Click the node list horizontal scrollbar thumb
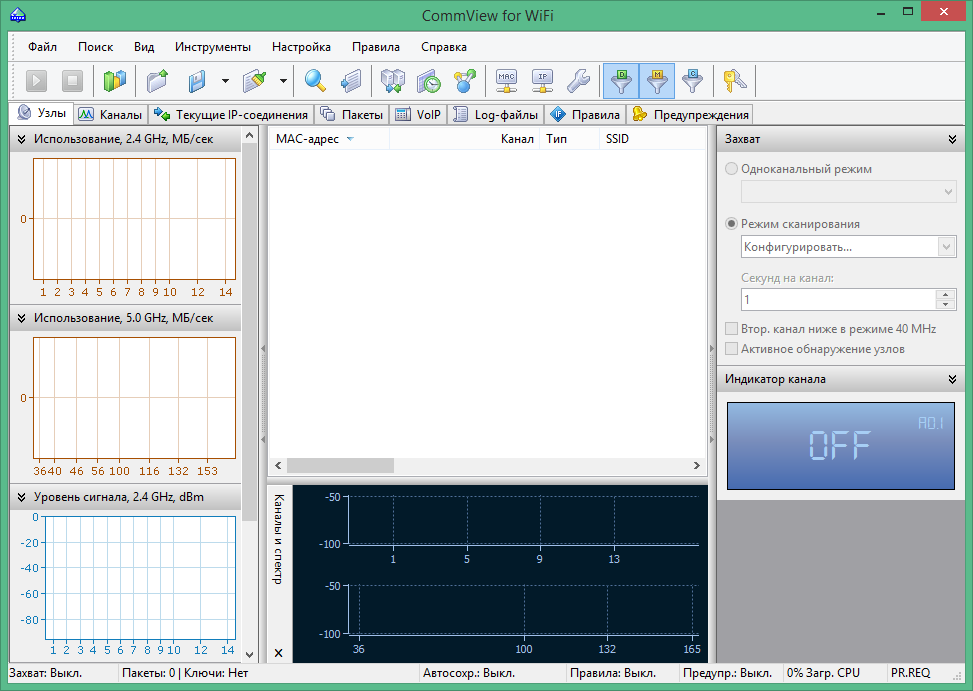The width and height of the screenshot is (973, 691). coord(340,465)
